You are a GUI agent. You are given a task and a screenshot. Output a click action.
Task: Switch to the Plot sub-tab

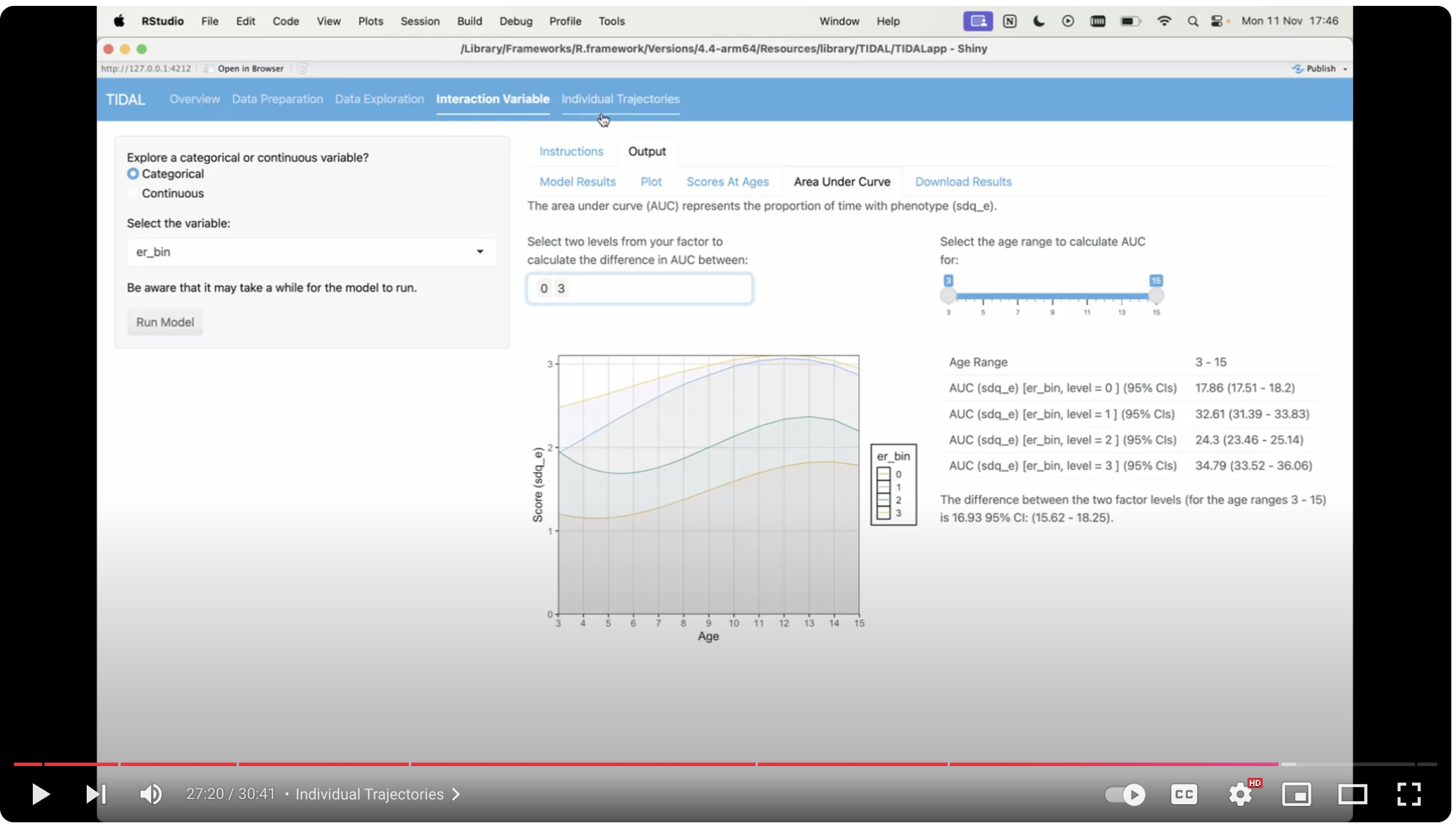click(x=651, y=182)
